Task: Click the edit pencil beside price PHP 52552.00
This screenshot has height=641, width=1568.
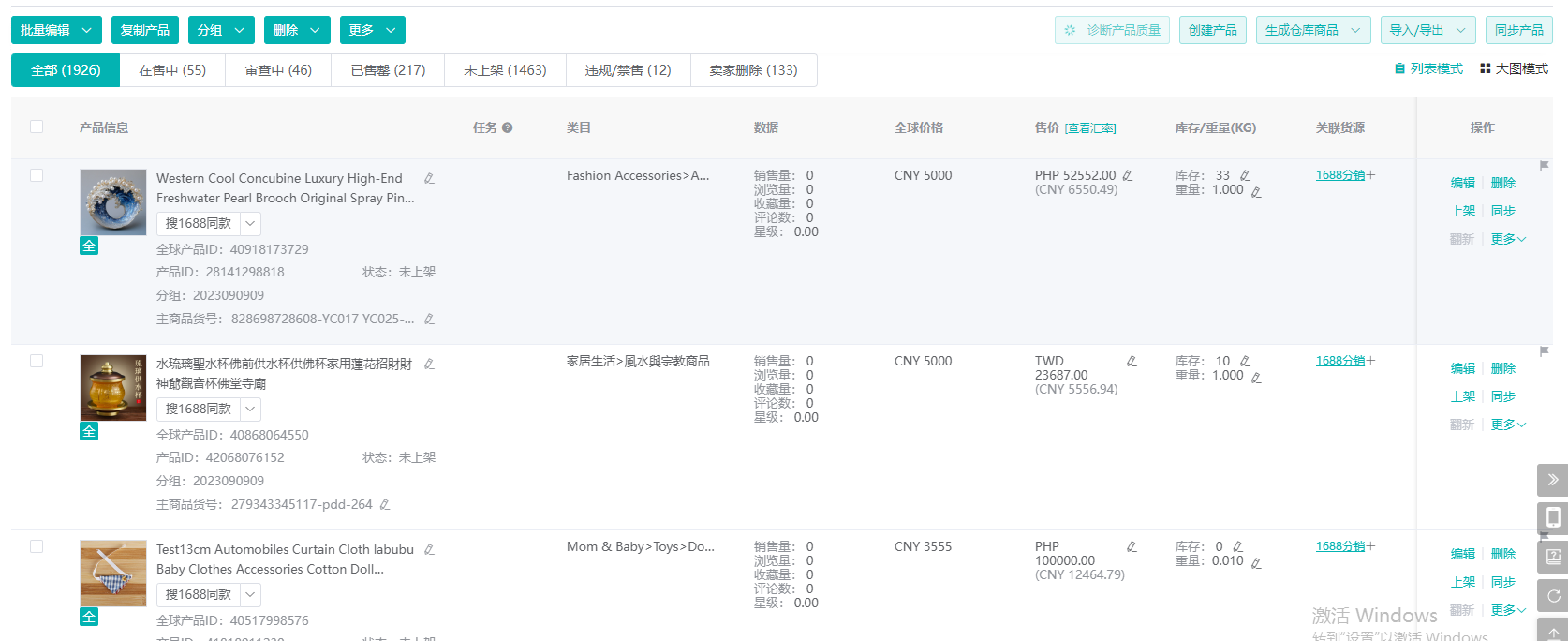Action: point(1128,175)
